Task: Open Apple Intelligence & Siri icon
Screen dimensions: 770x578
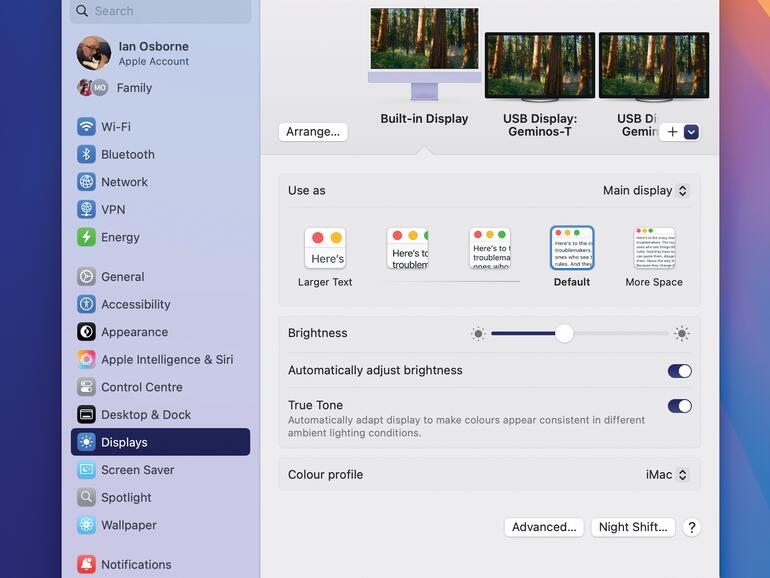Action: [86, 359]
